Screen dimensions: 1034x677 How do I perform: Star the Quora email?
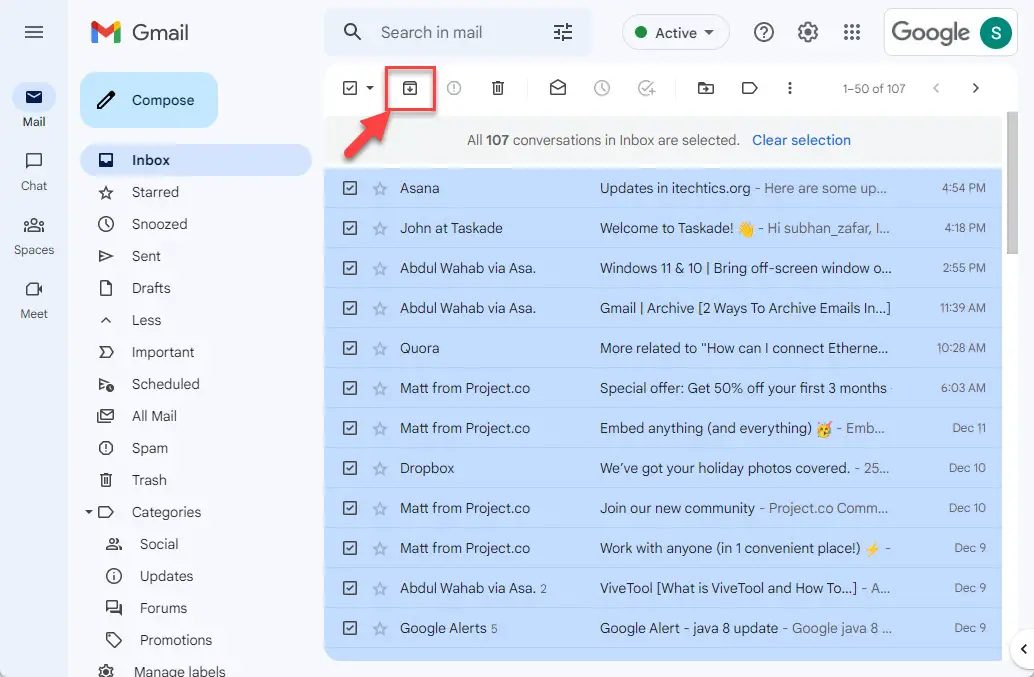click(380, 348)
